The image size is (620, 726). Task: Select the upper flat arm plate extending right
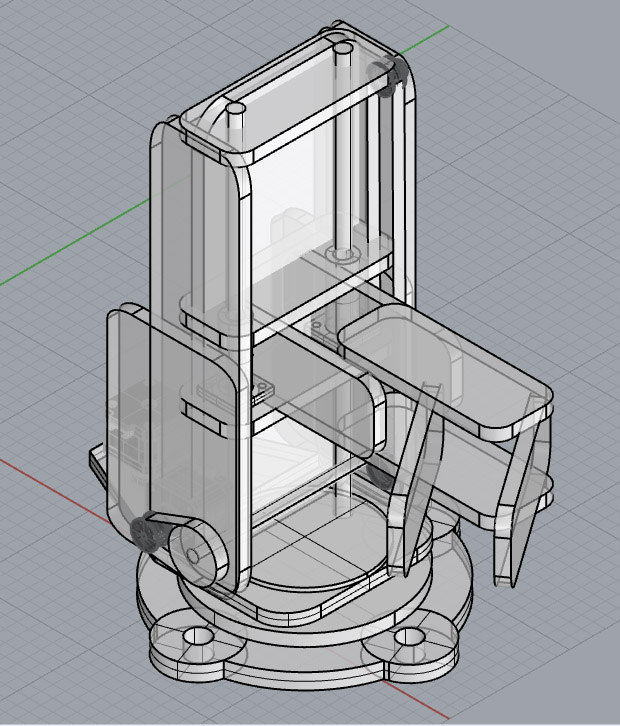[445, 372]
